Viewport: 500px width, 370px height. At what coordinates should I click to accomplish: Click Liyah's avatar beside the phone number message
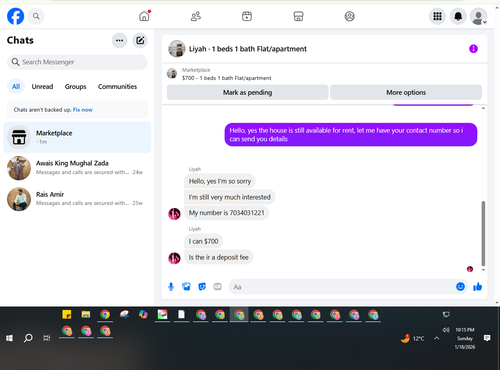174,213
